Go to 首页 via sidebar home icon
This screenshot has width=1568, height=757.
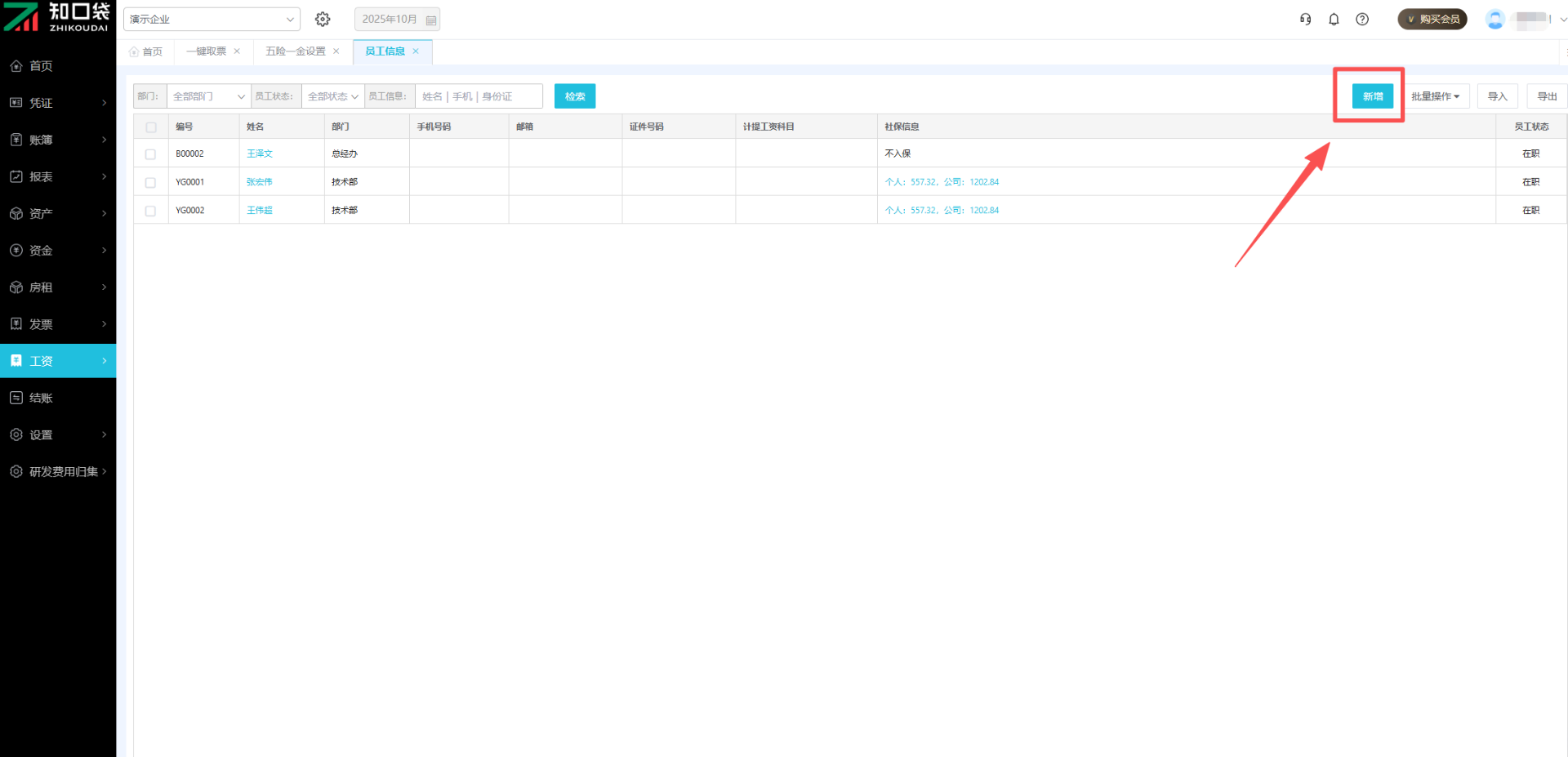[x=16, y=66]
